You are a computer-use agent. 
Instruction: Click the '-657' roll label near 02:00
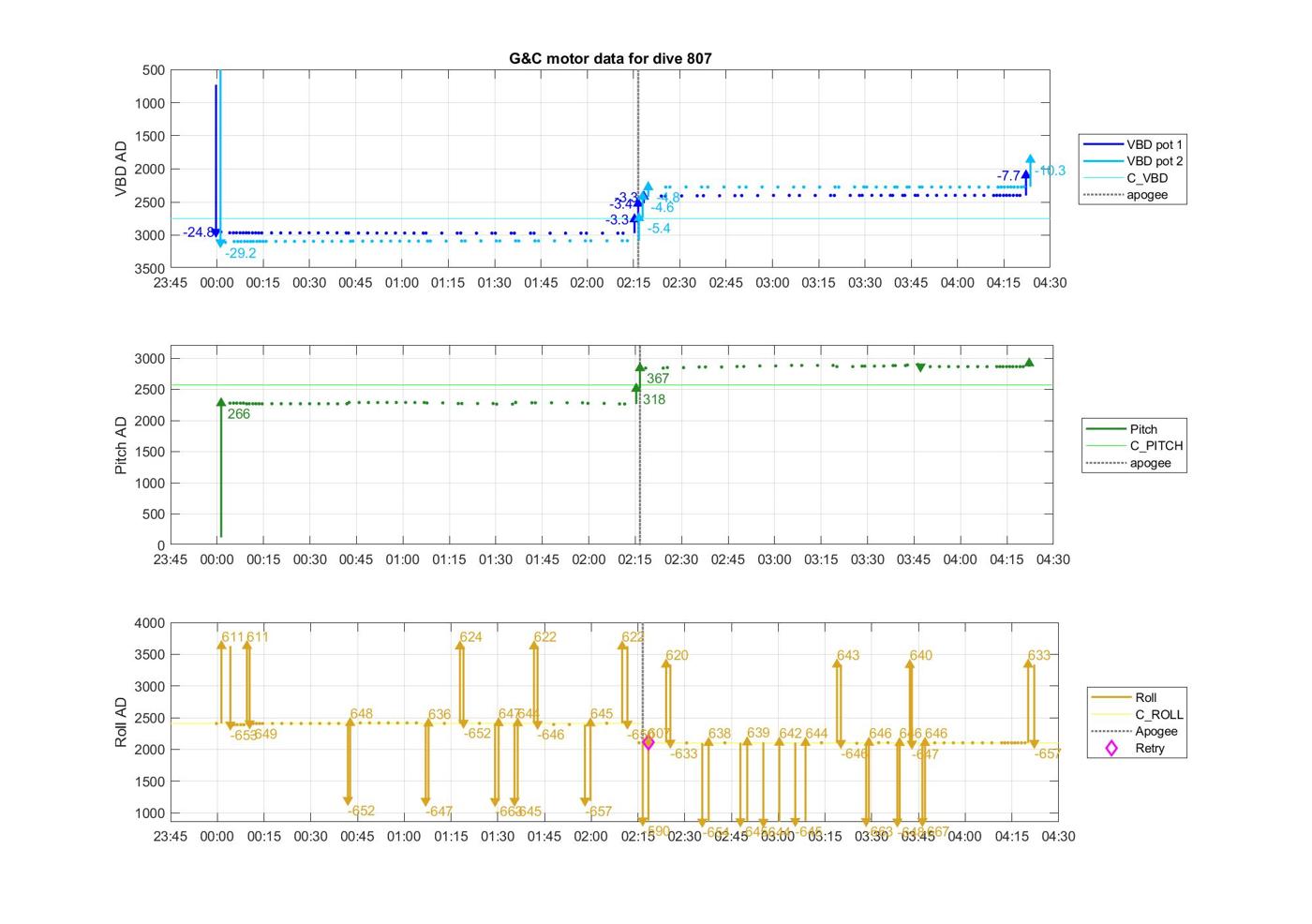598,812
